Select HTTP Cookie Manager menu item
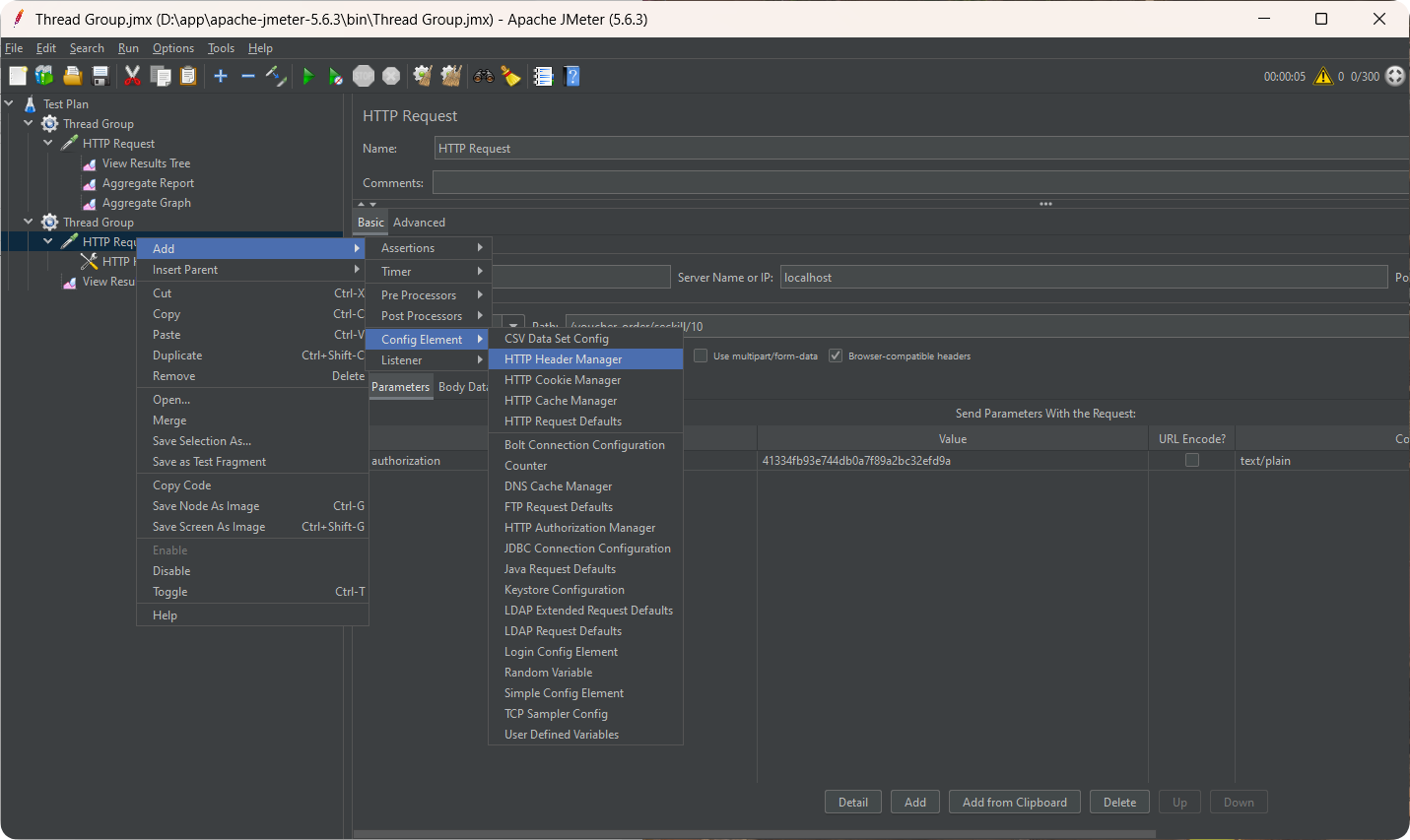This screenshot has height=840, width=1410. coord(585,380)
